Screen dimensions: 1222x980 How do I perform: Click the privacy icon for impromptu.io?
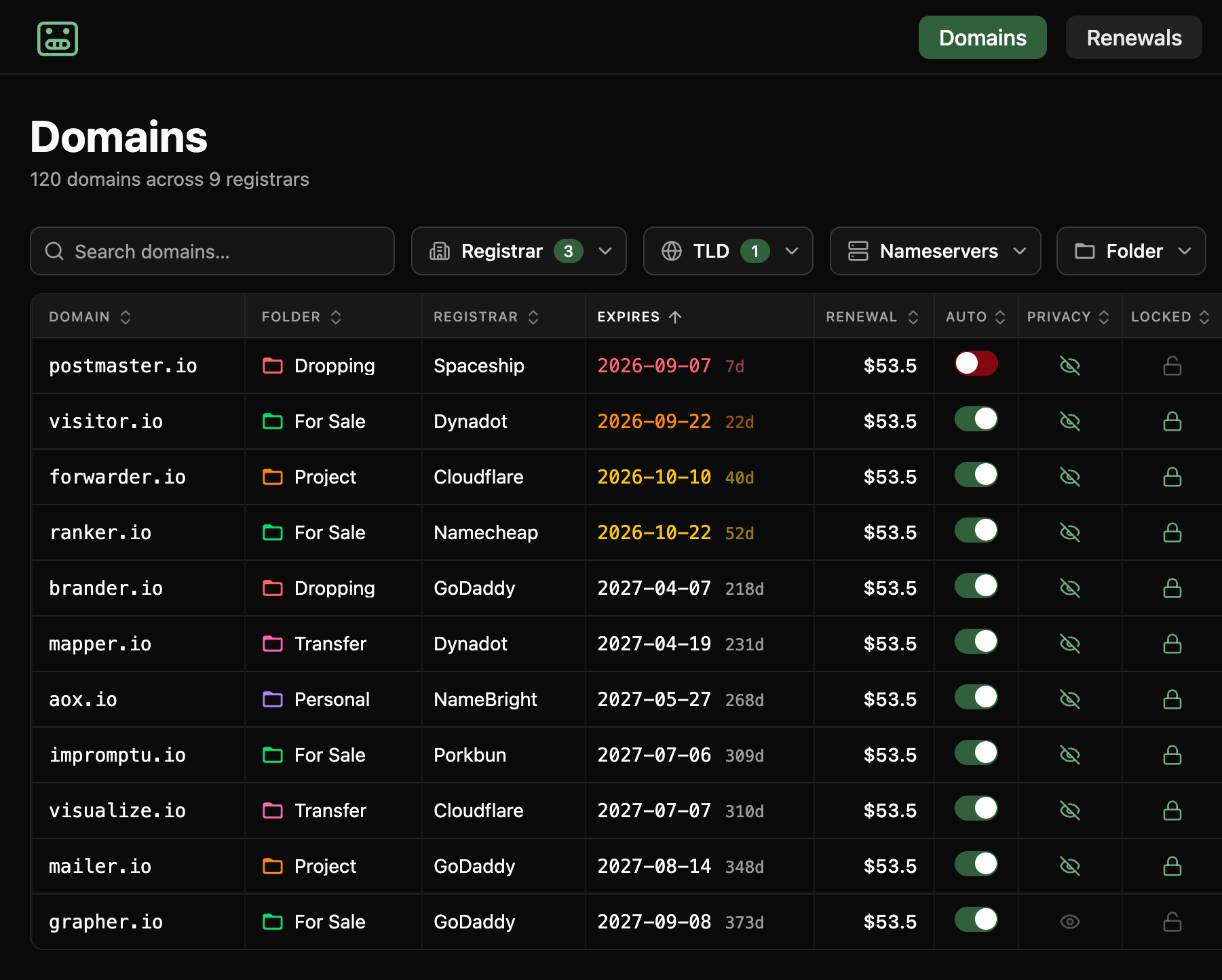1070,756
